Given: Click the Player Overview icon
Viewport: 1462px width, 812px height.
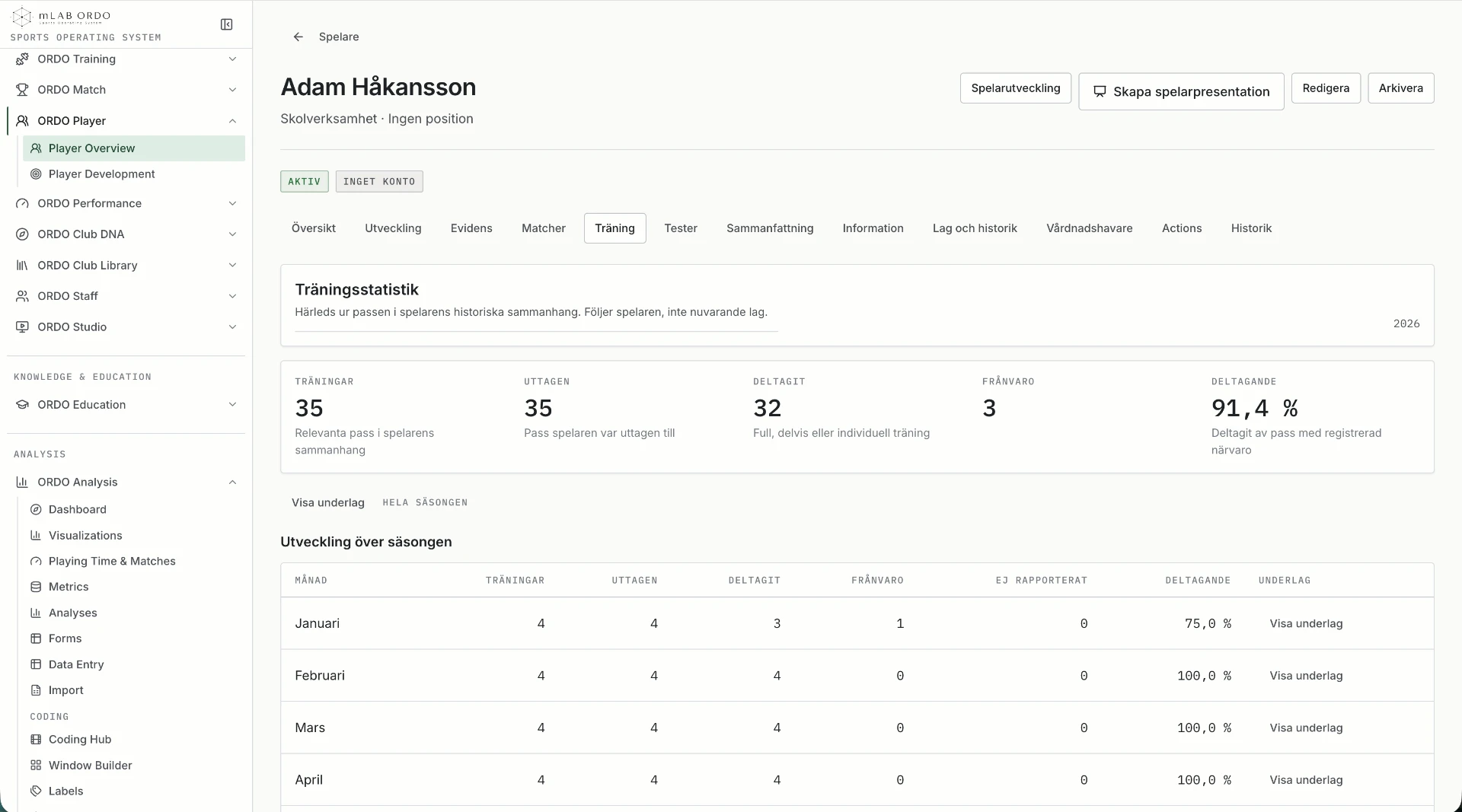Looking at the screenshot, I should coord(36,148).
